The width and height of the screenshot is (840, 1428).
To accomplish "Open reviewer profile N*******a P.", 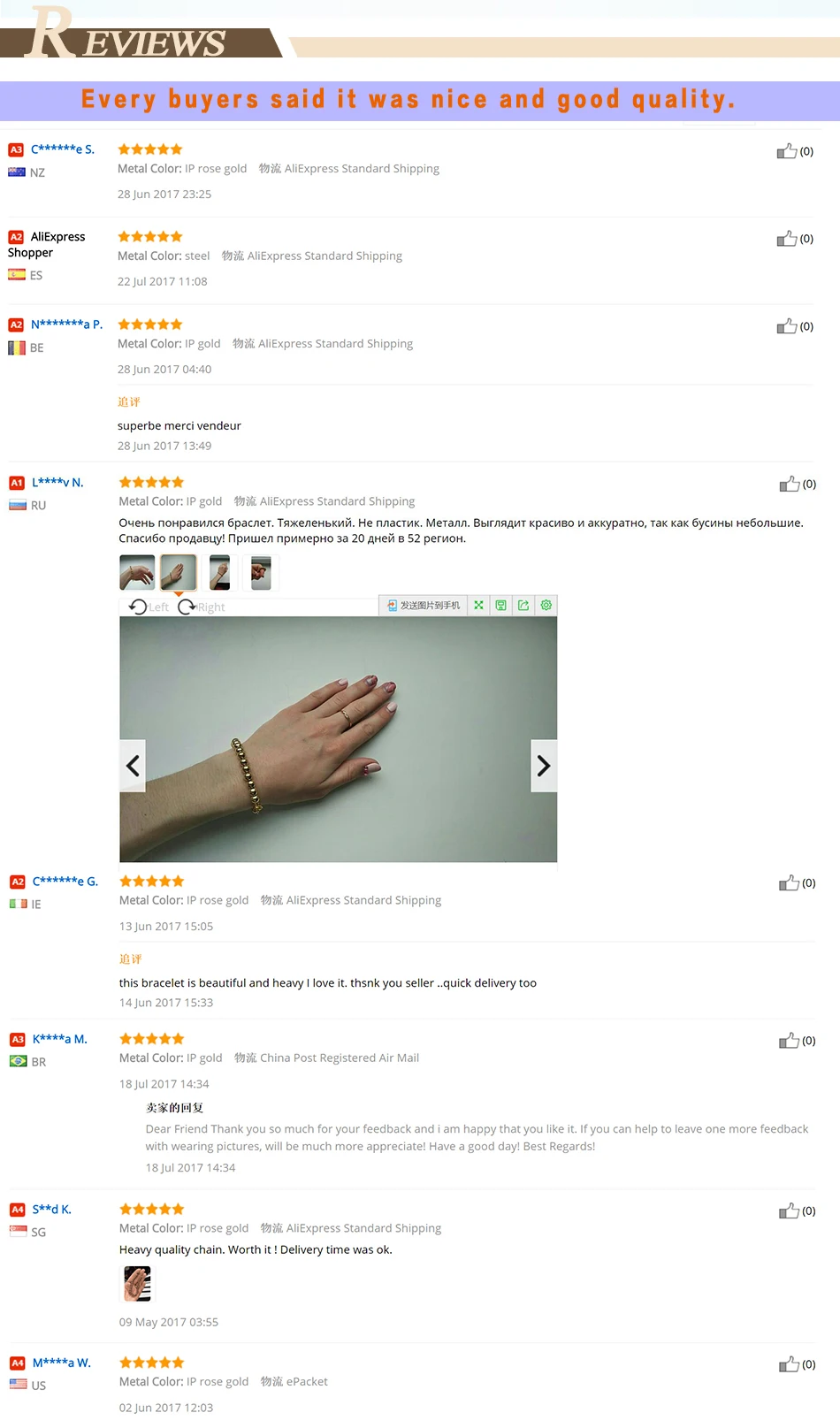I will tap(66, 325).
